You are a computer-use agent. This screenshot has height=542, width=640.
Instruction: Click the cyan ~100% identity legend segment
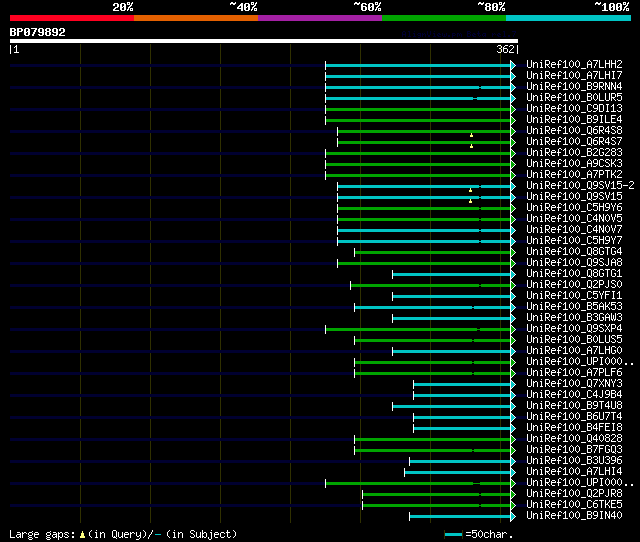tap(569, 18)
